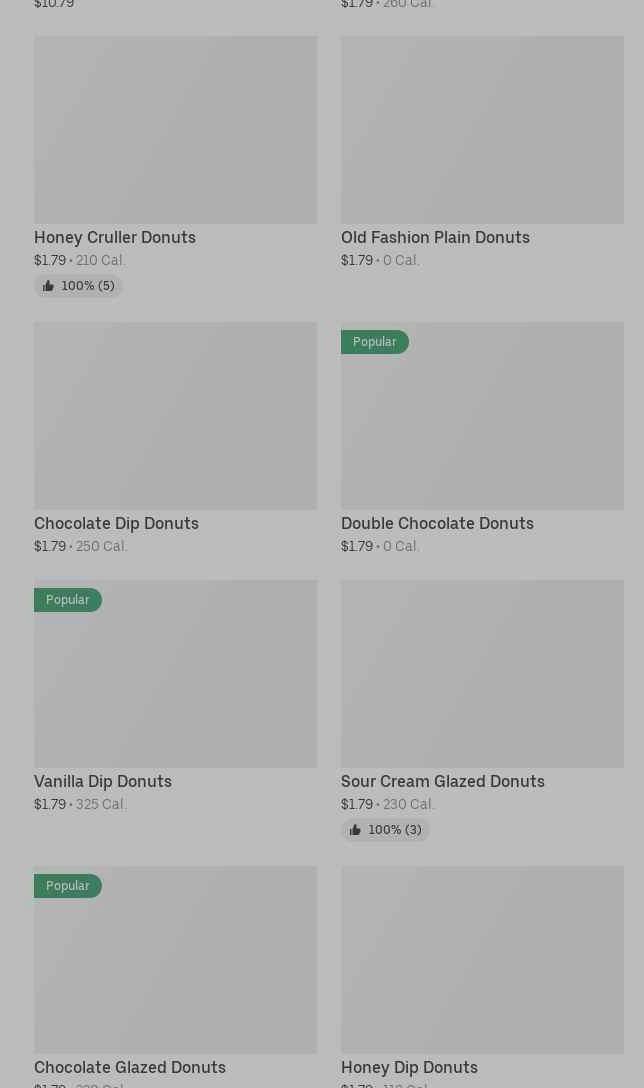Select the Chocolate Dip Donuts image
The height and width of the screenshot is (1088, 644).
(175, 416)
